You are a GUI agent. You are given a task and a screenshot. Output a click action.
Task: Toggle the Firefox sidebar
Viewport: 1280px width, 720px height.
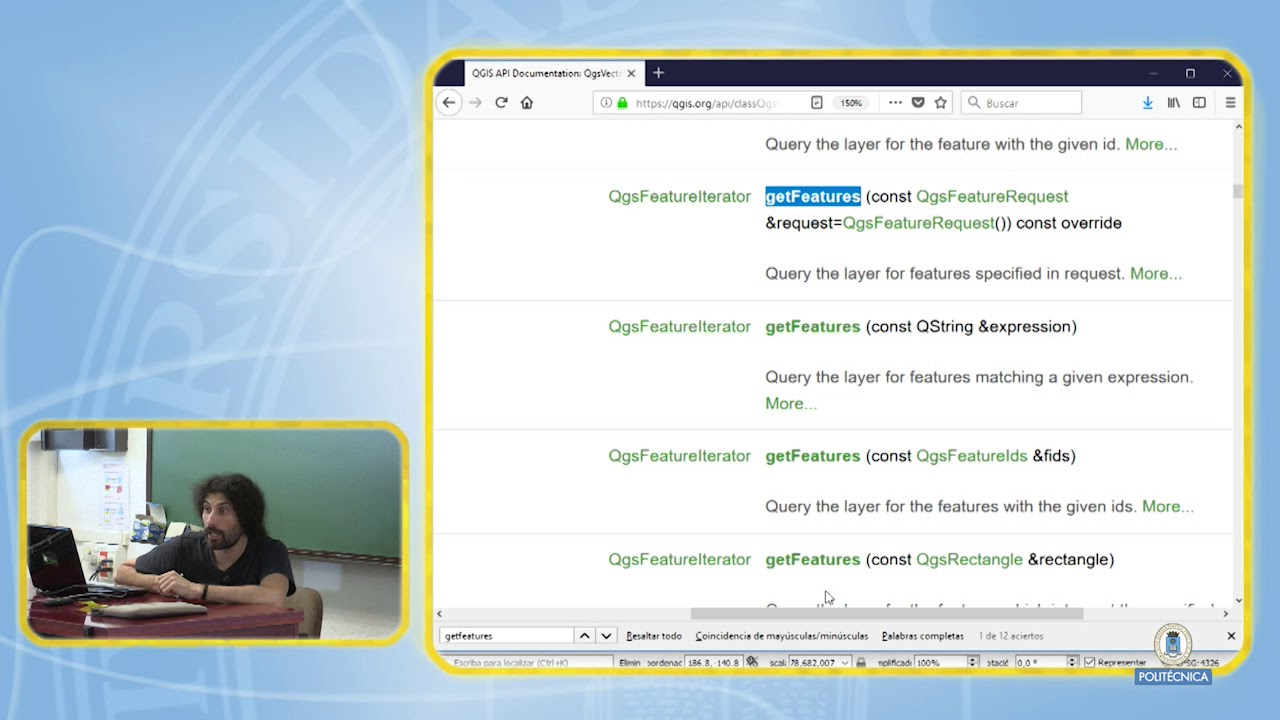1199,103
